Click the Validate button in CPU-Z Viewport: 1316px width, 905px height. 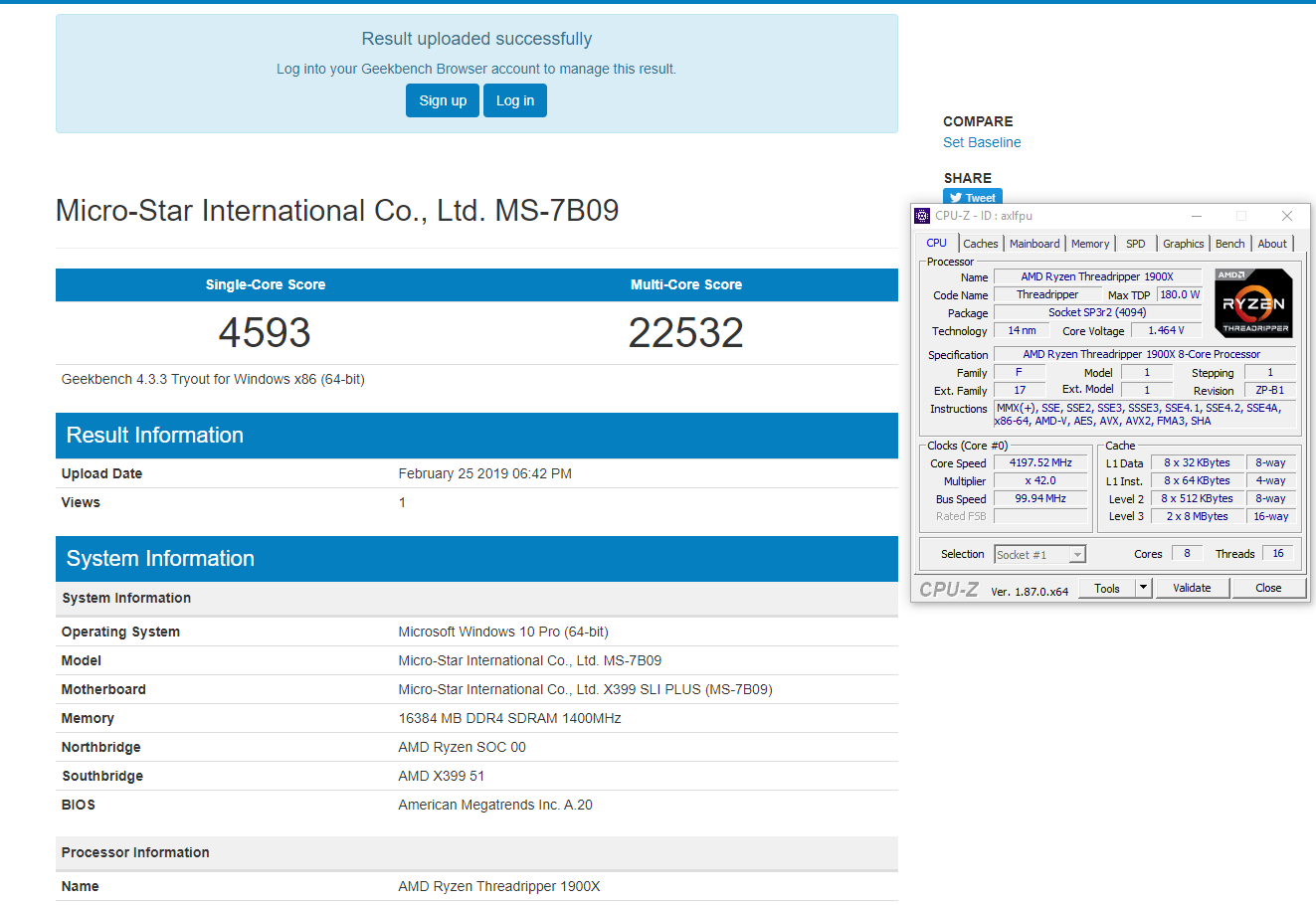(x=1192, y=588)
